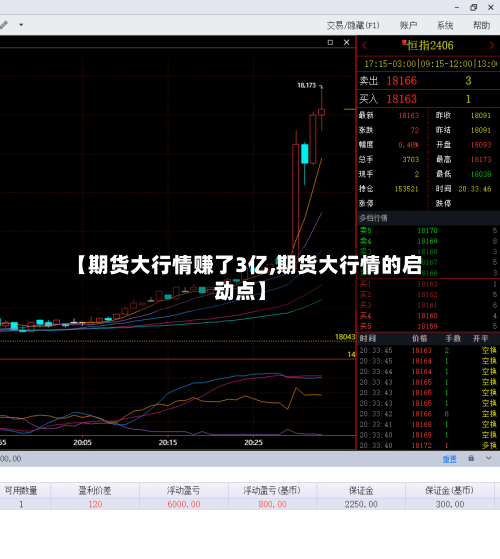The height and width of the screenshot is (559, 500).
Task: Select the pencil drawing tool icon
Action: (4, 25)
